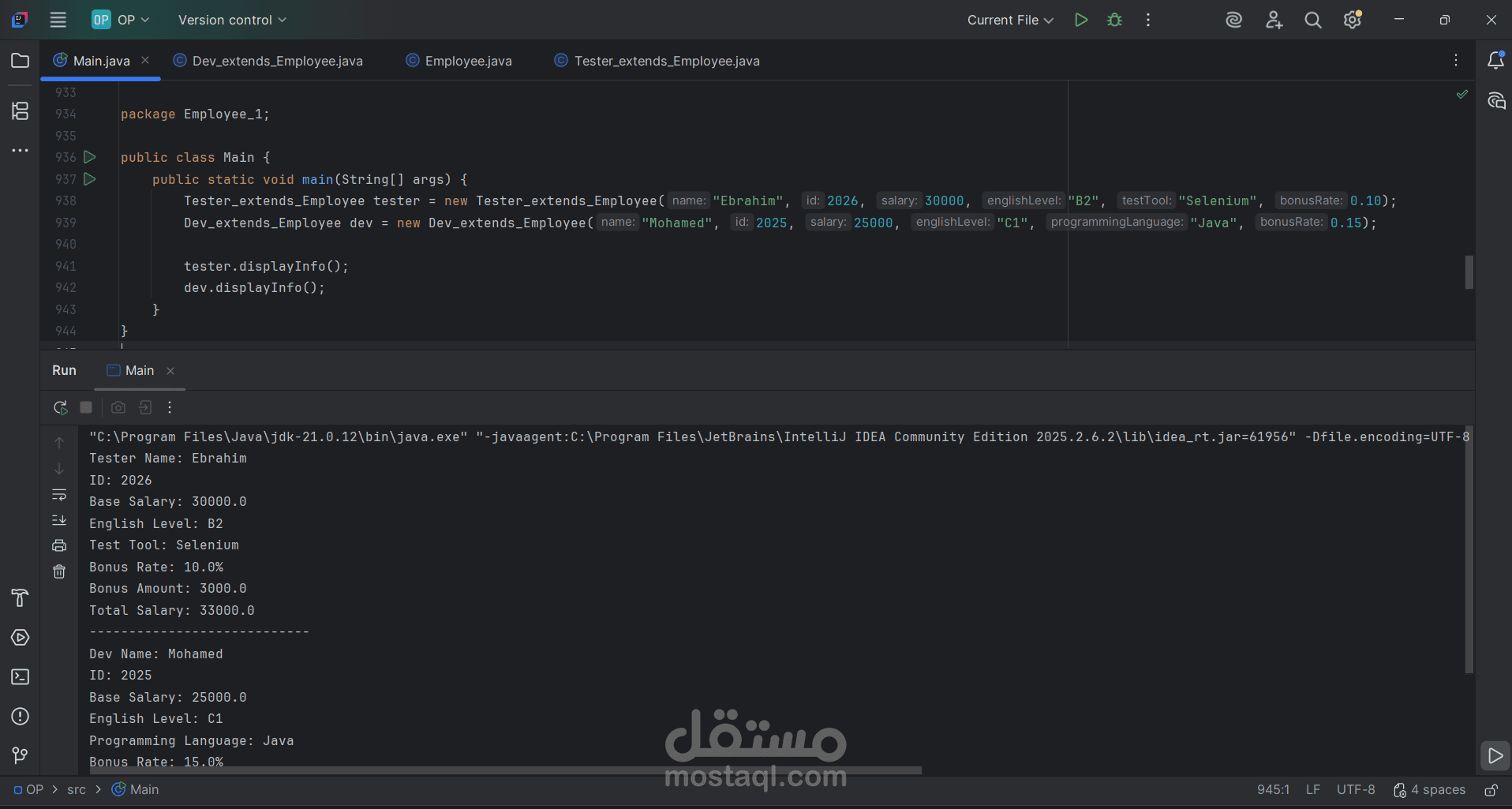The height and width of the screenshot is (809, 1512).
Task: Open the Problems tool window
Action: (21, 717)
